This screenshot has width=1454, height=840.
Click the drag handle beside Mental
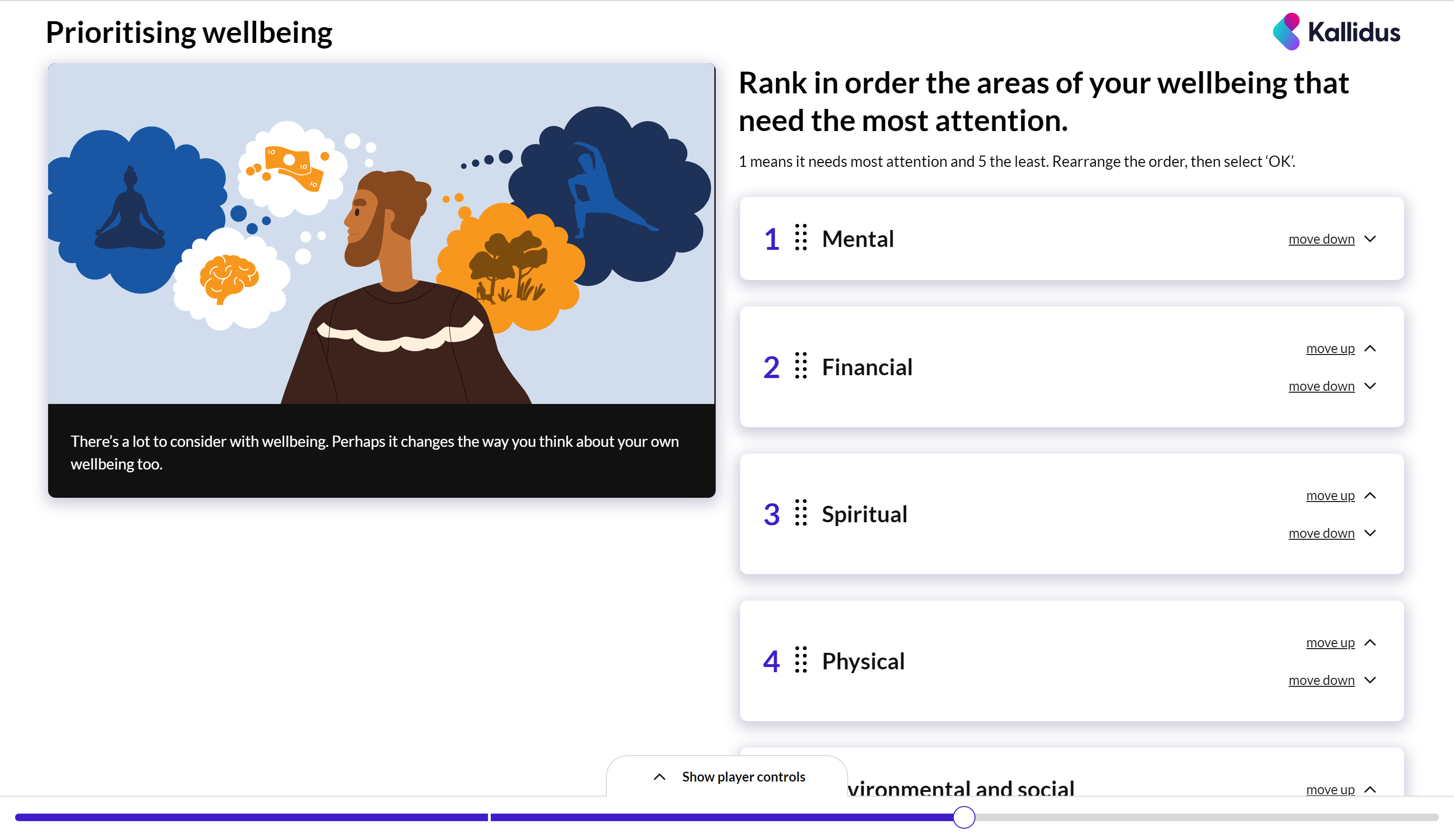[801, 238]
